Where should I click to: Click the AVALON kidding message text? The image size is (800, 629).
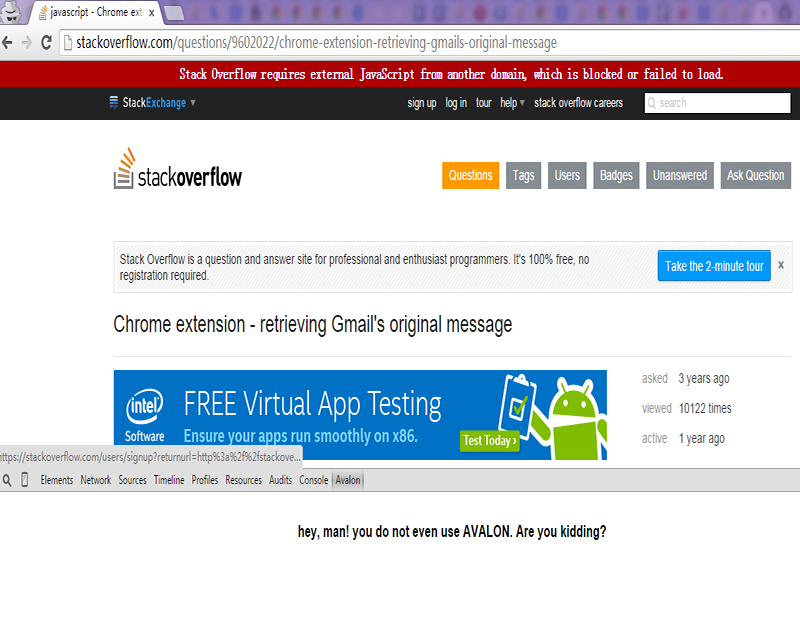click(452, 532)
